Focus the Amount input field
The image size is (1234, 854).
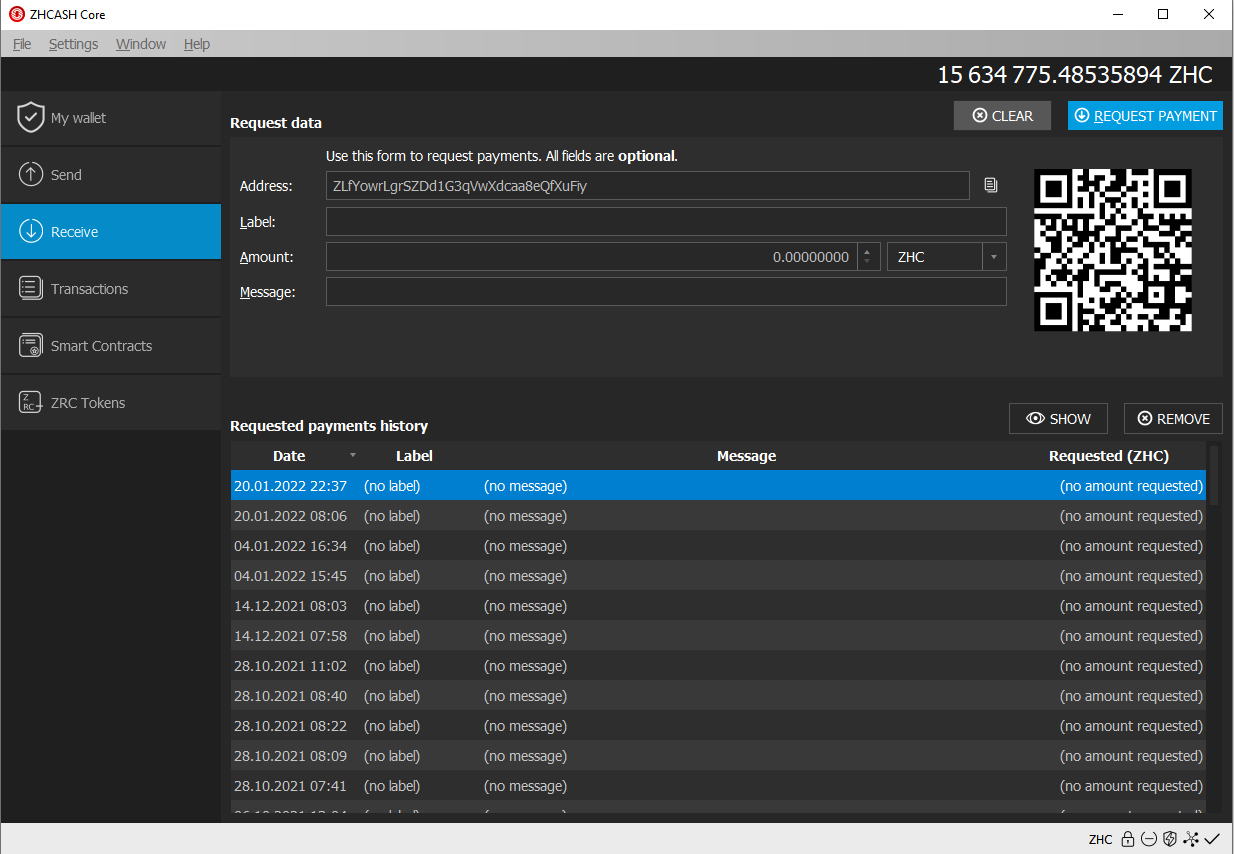[x=591, y=257]
